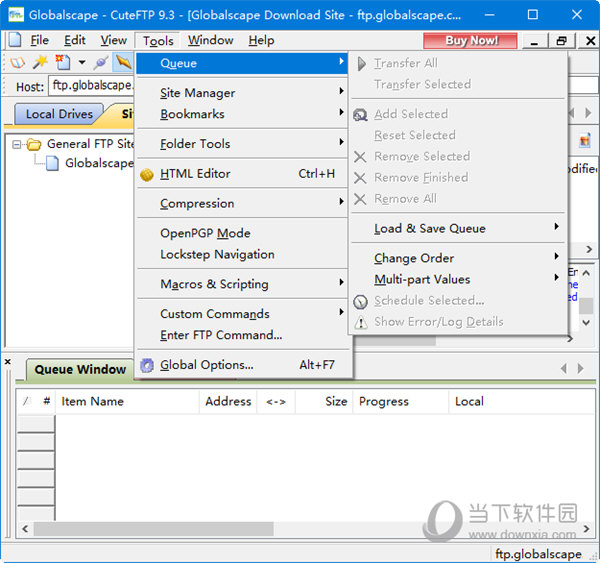Click the Host input field
This screenshot has width=600, height=563.
point(92,85)
